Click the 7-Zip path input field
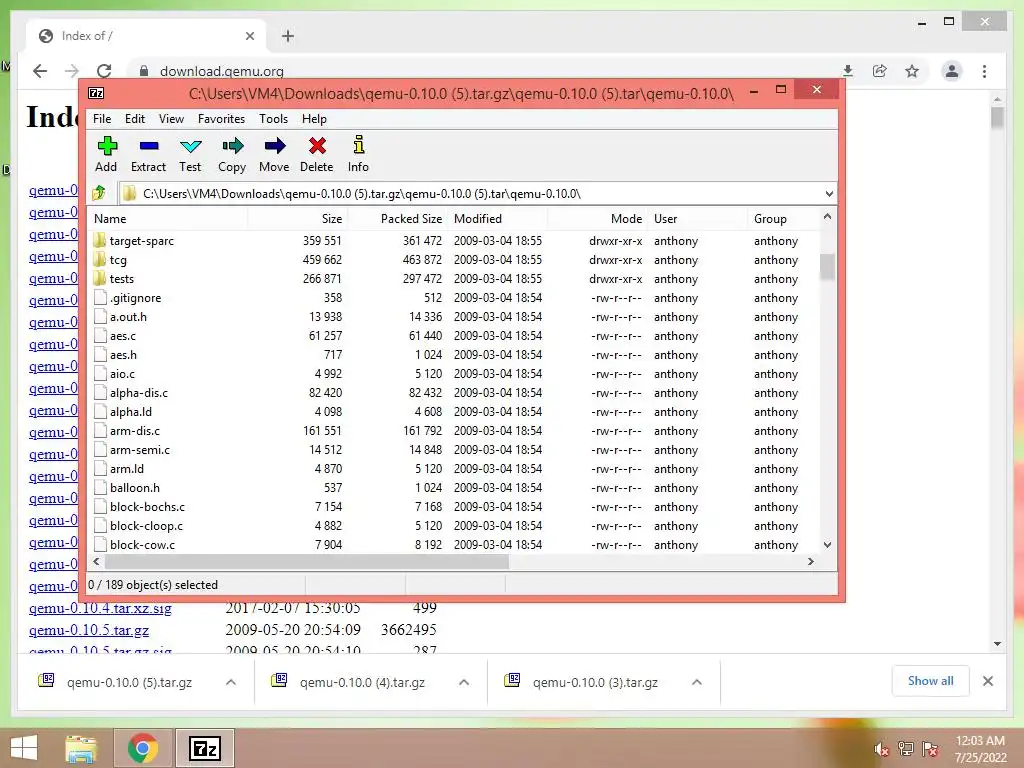 tap(470, 193)
